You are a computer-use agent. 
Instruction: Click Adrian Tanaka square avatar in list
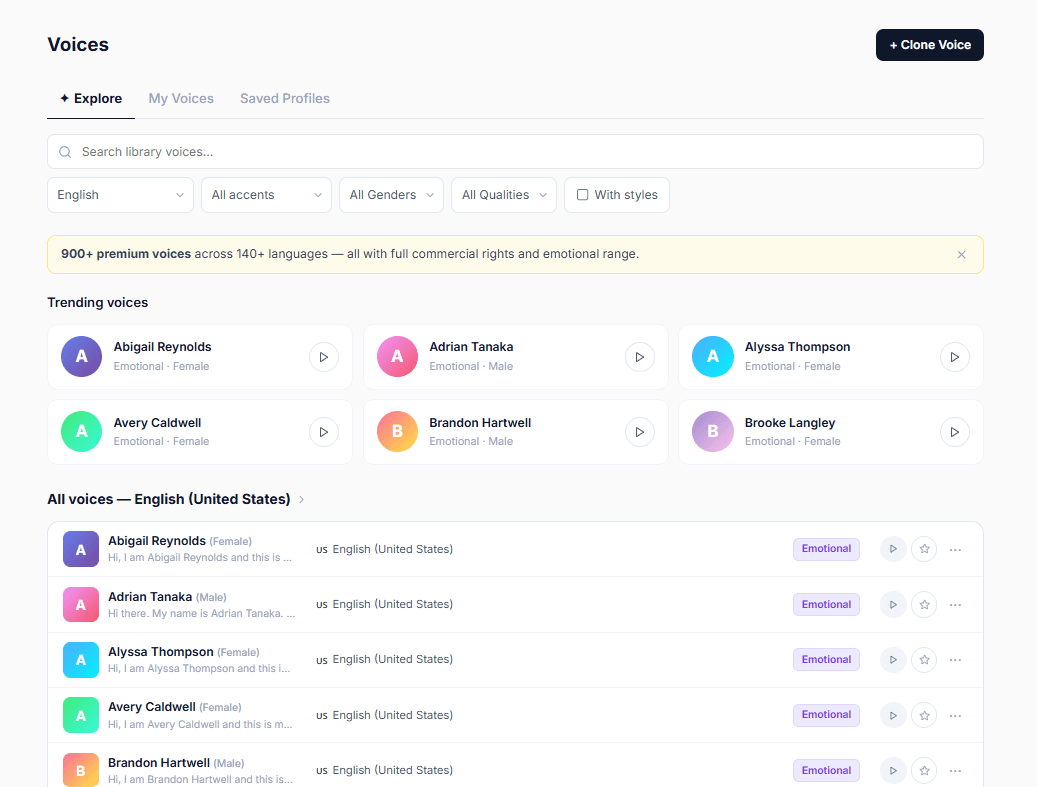point(81,604)
